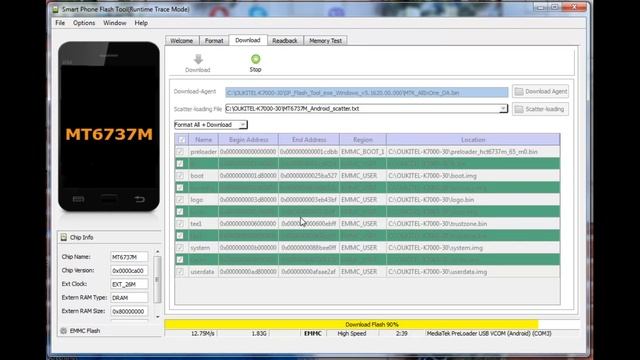This screenshot has width=640, height=360.
Task: Toggle the select-all checkbox in table header
Action: coord(182,140)
